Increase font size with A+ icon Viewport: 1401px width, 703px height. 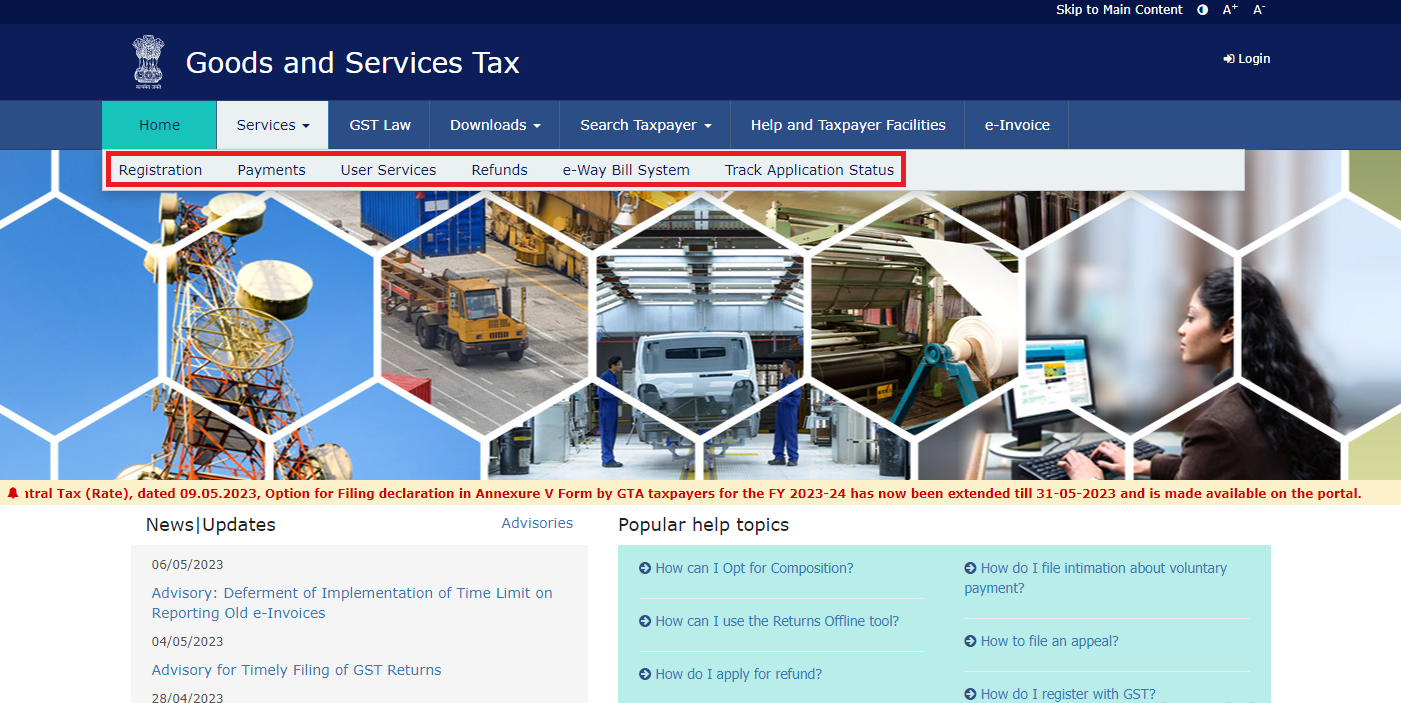(1230, 10)
